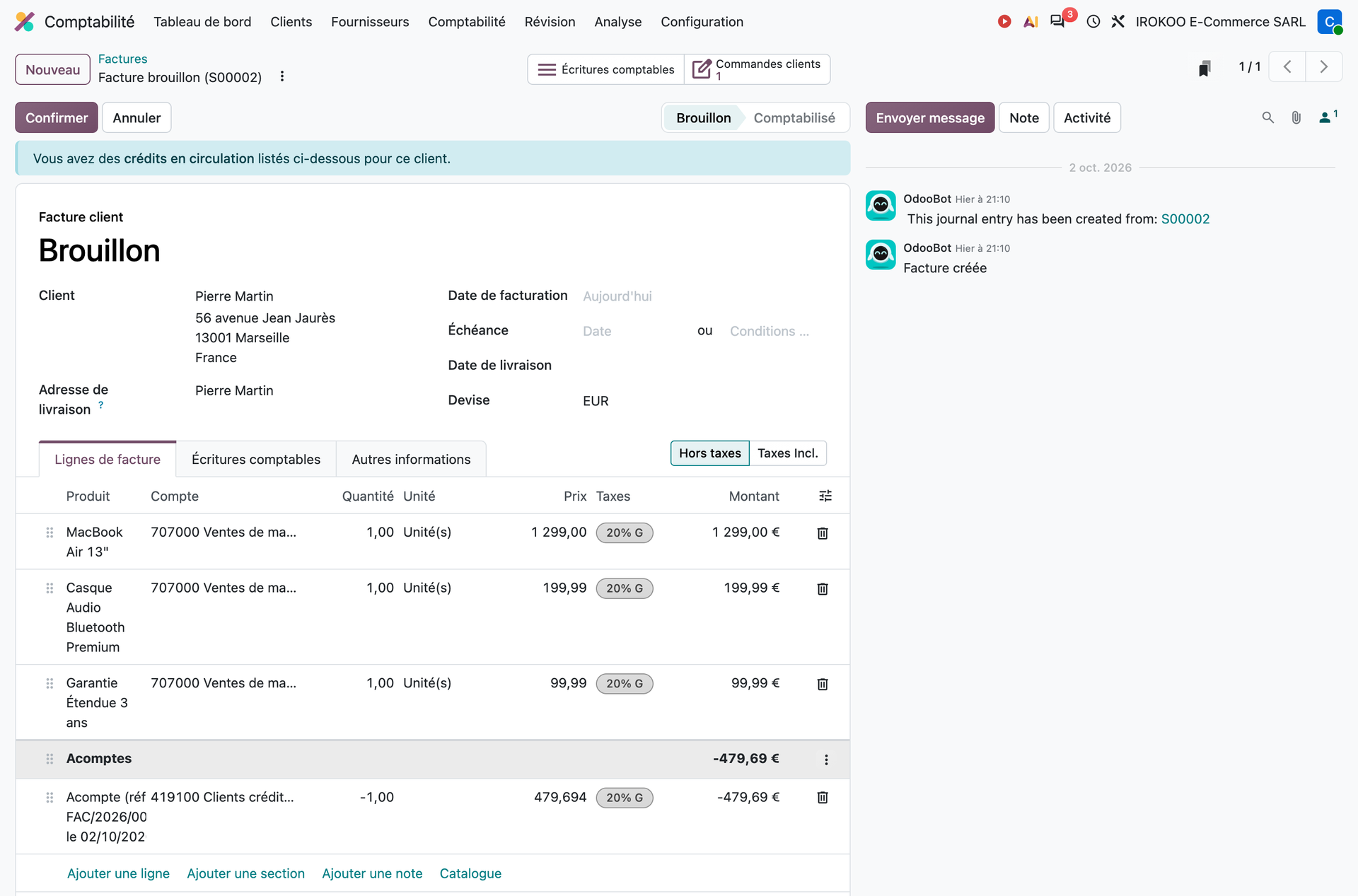The width and height of the screenshot is (1358, 896).
Task: Open the Devise EUR currency field
Action: (703, 401)
